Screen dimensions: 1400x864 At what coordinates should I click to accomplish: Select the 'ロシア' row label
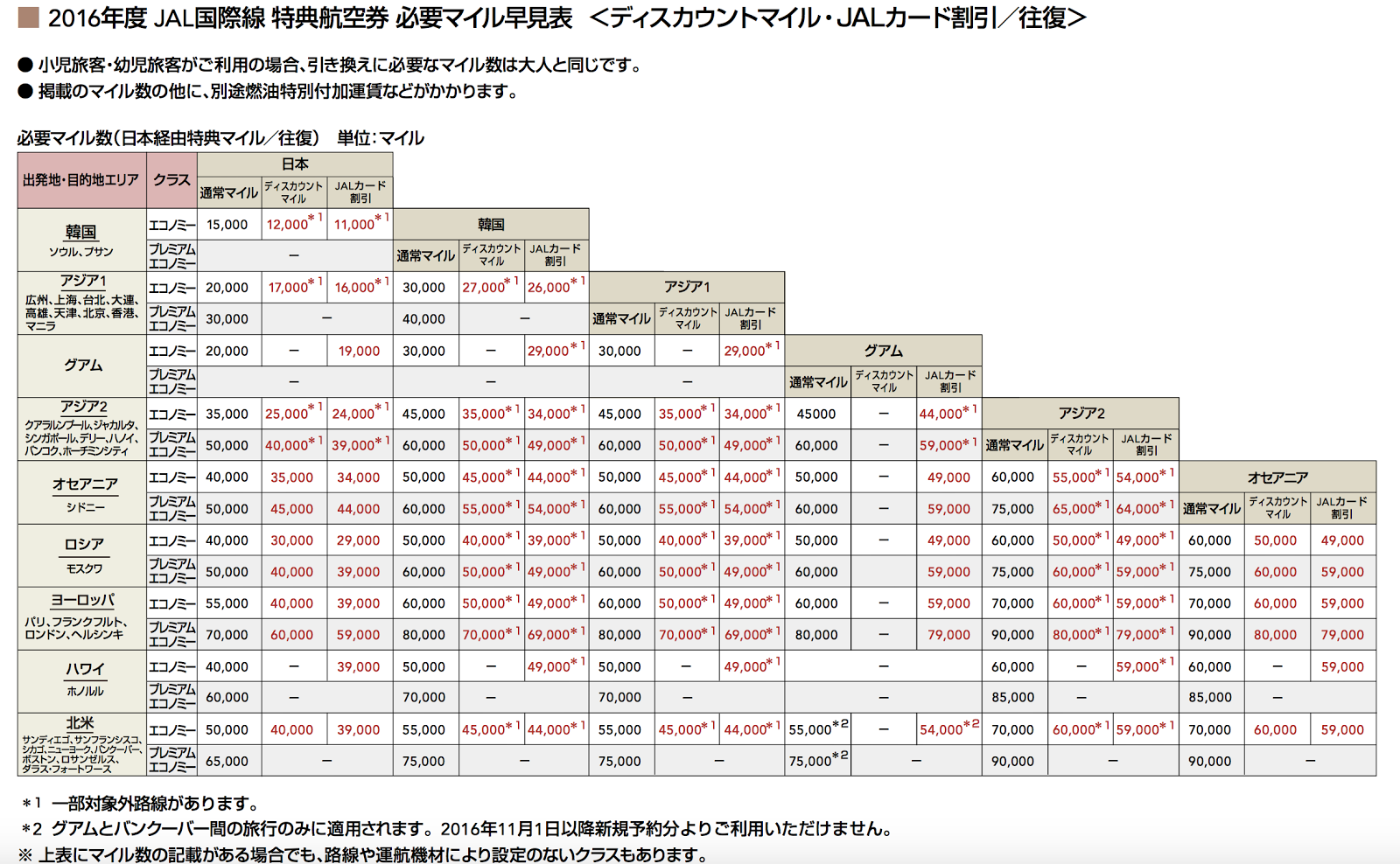(84, 544)
